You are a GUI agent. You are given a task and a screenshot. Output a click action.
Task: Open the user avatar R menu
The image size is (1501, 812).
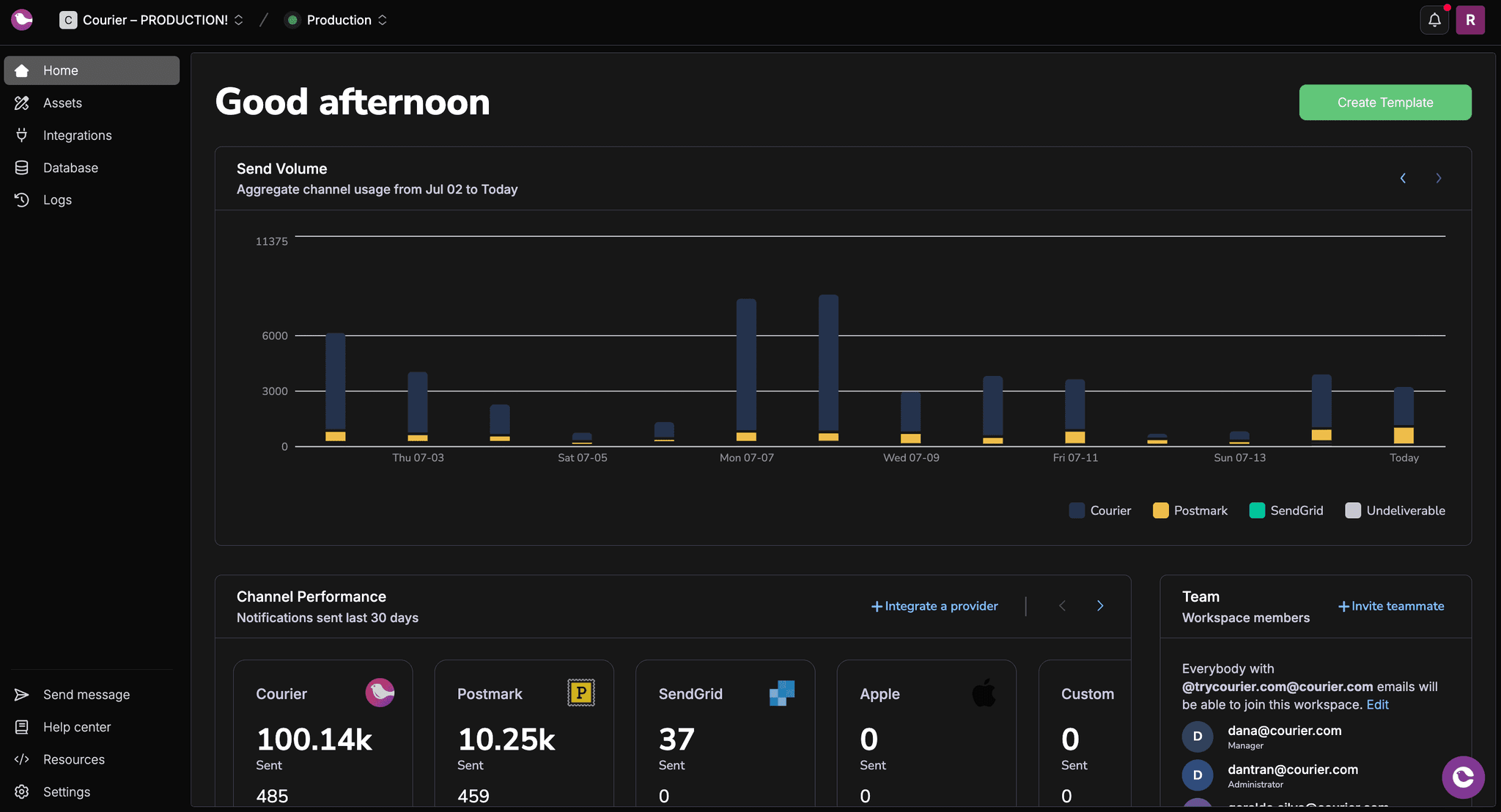click(x=1470, y=20)
